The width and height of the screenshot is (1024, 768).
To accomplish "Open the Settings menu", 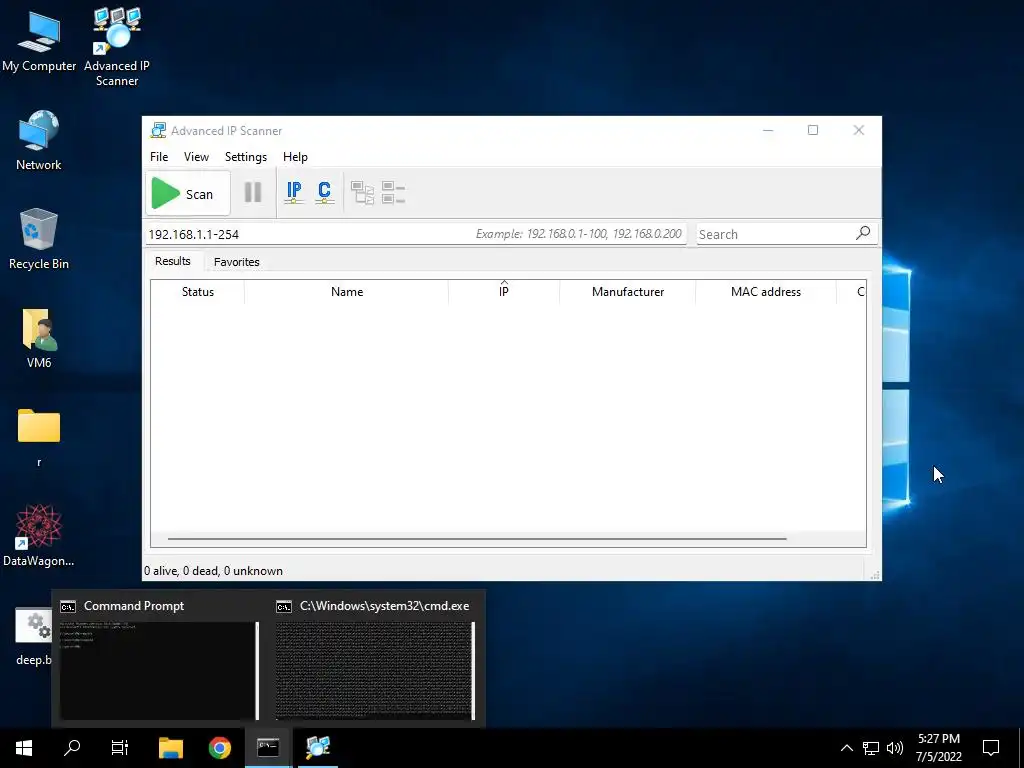I will coord(246,157).
